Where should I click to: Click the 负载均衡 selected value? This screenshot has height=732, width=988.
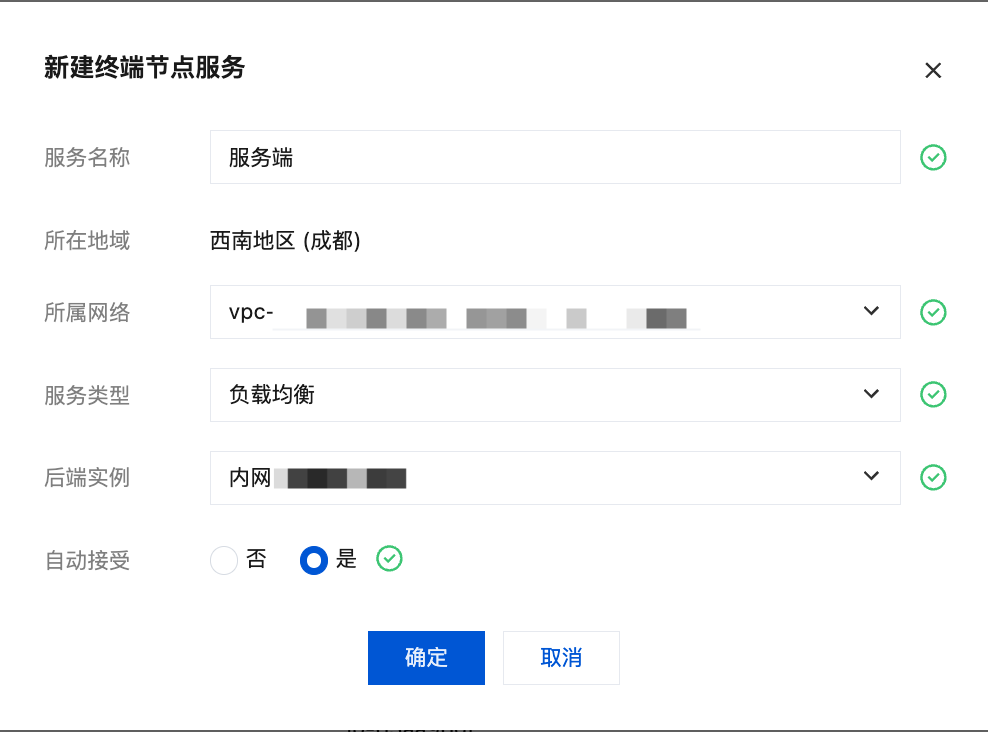coord(272,394)
